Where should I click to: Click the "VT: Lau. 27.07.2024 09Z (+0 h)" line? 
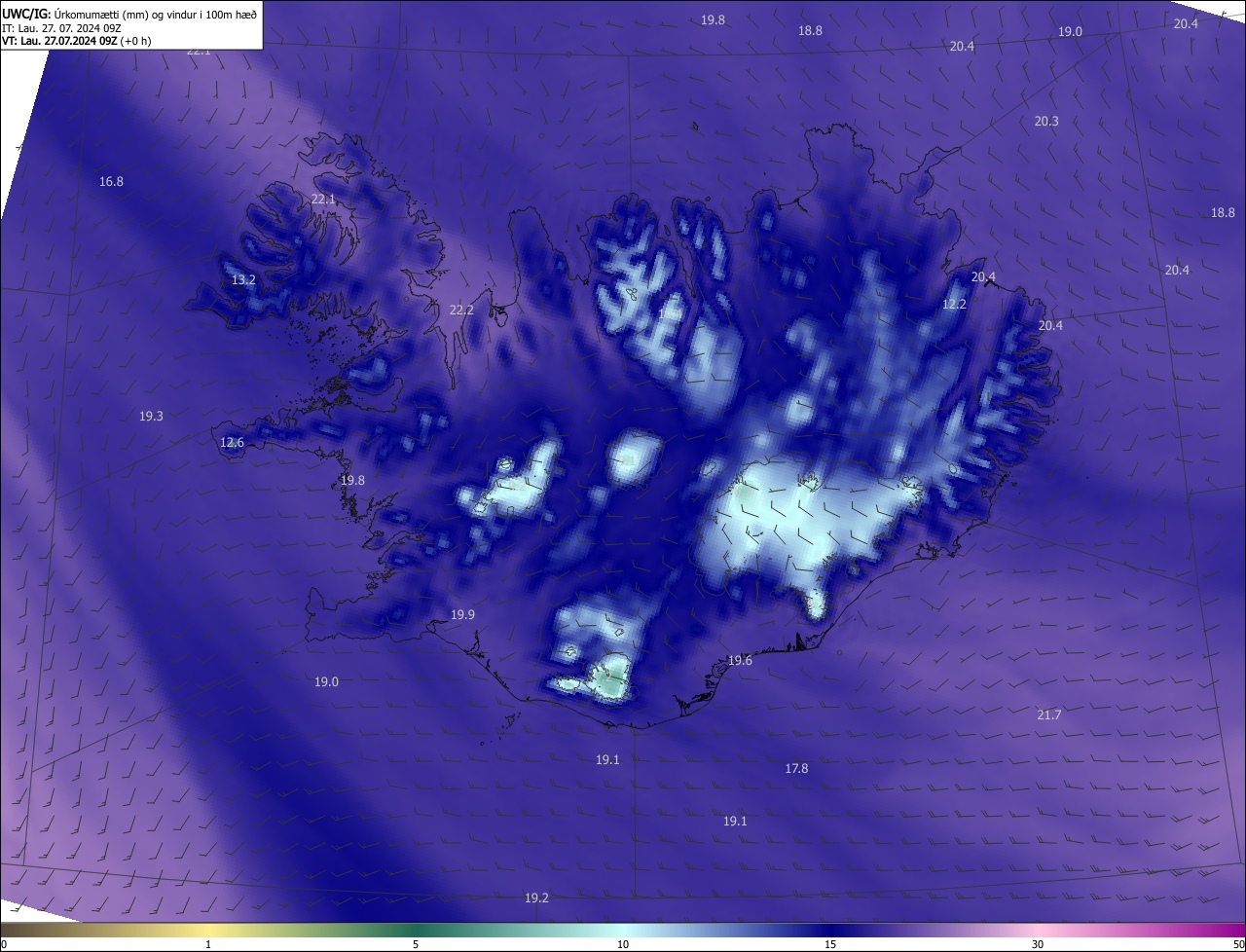click(x=76, y=41)
